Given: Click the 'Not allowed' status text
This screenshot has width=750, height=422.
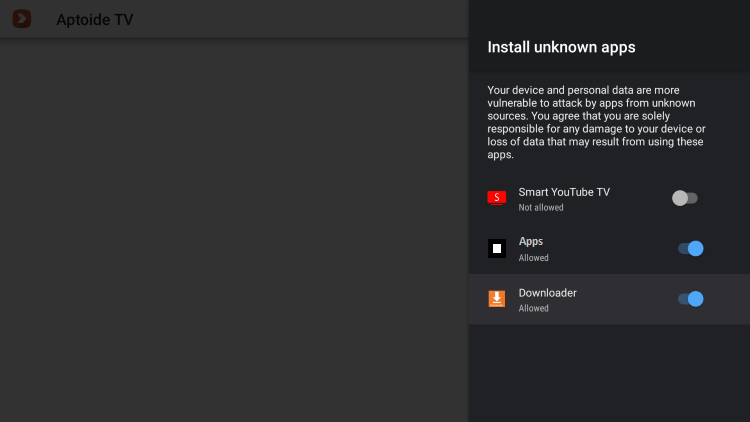Looking at the screenshot, I should 541,208.
